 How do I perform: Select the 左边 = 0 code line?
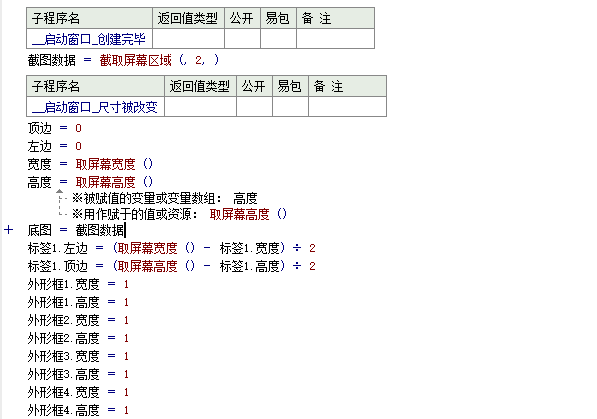[54, 146]
